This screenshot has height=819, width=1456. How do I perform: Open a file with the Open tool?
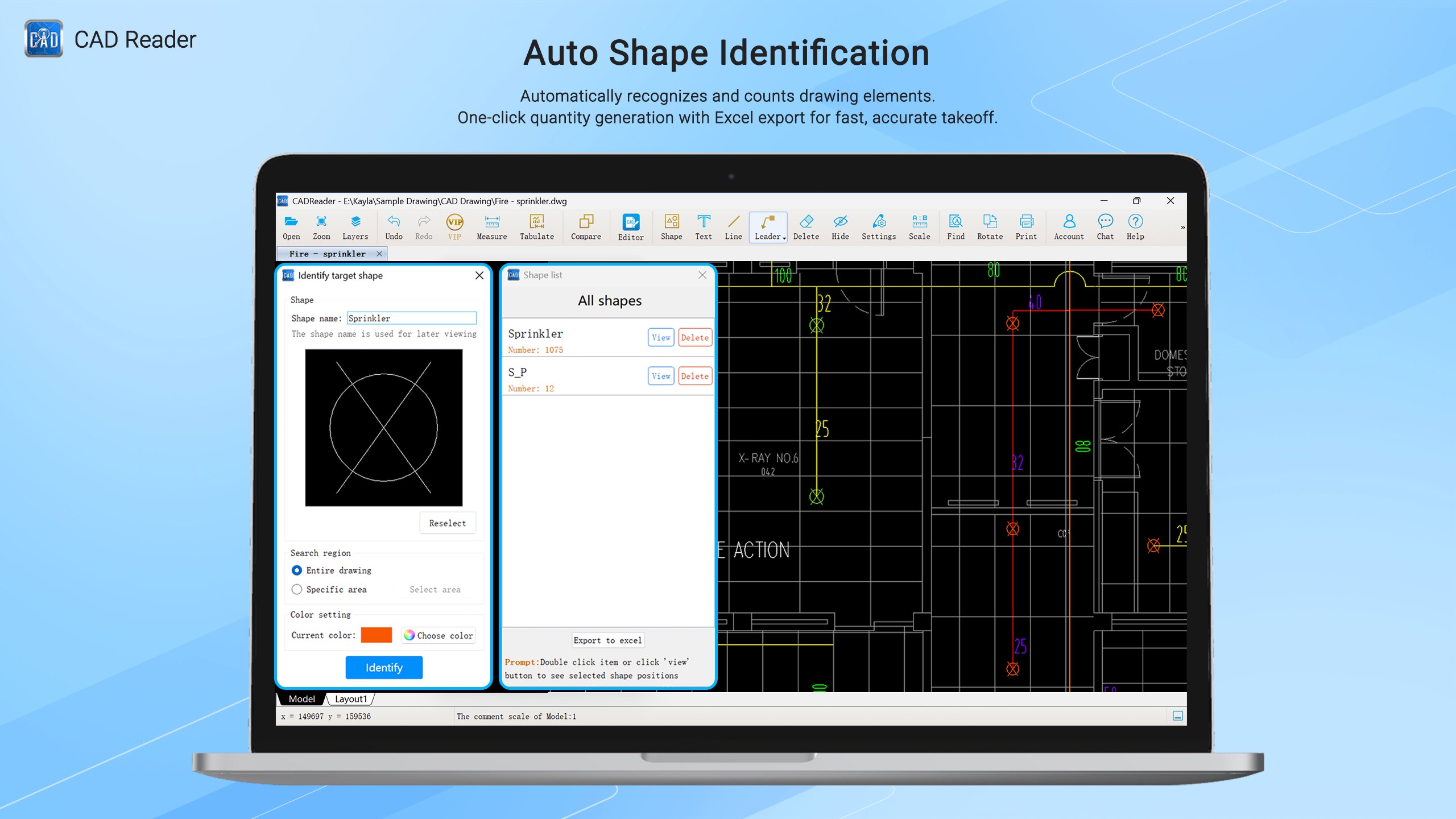291,227
